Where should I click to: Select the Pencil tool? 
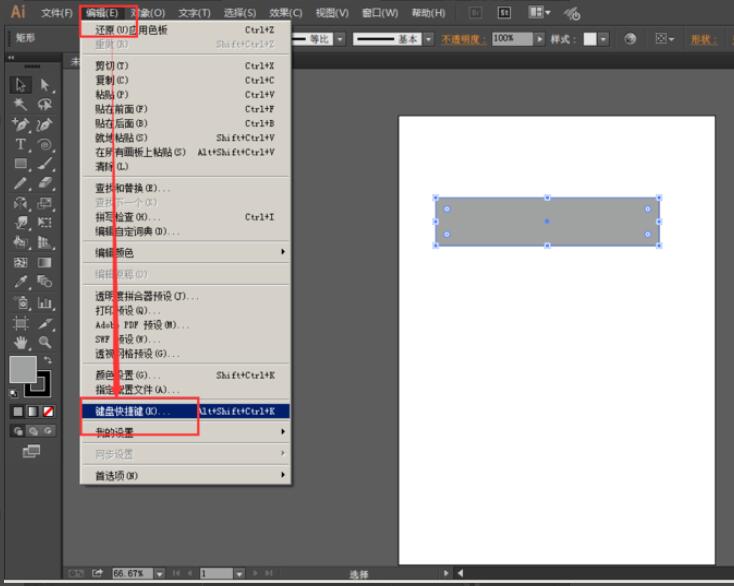pyautogui.click(x=20, y=183)
